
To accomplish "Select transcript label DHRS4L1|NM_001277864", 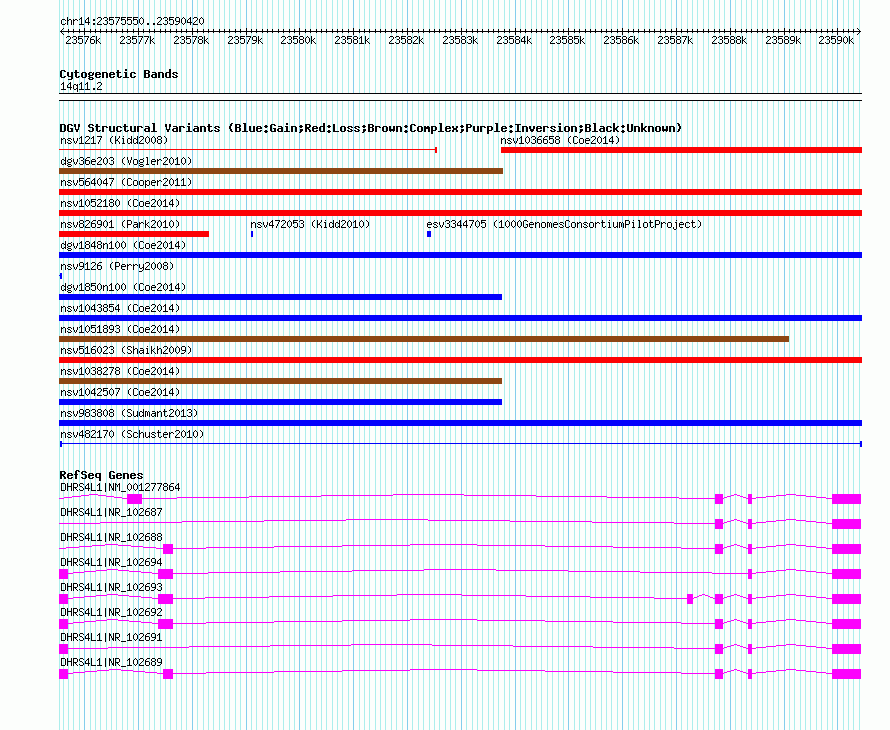I will pos(120,487).
